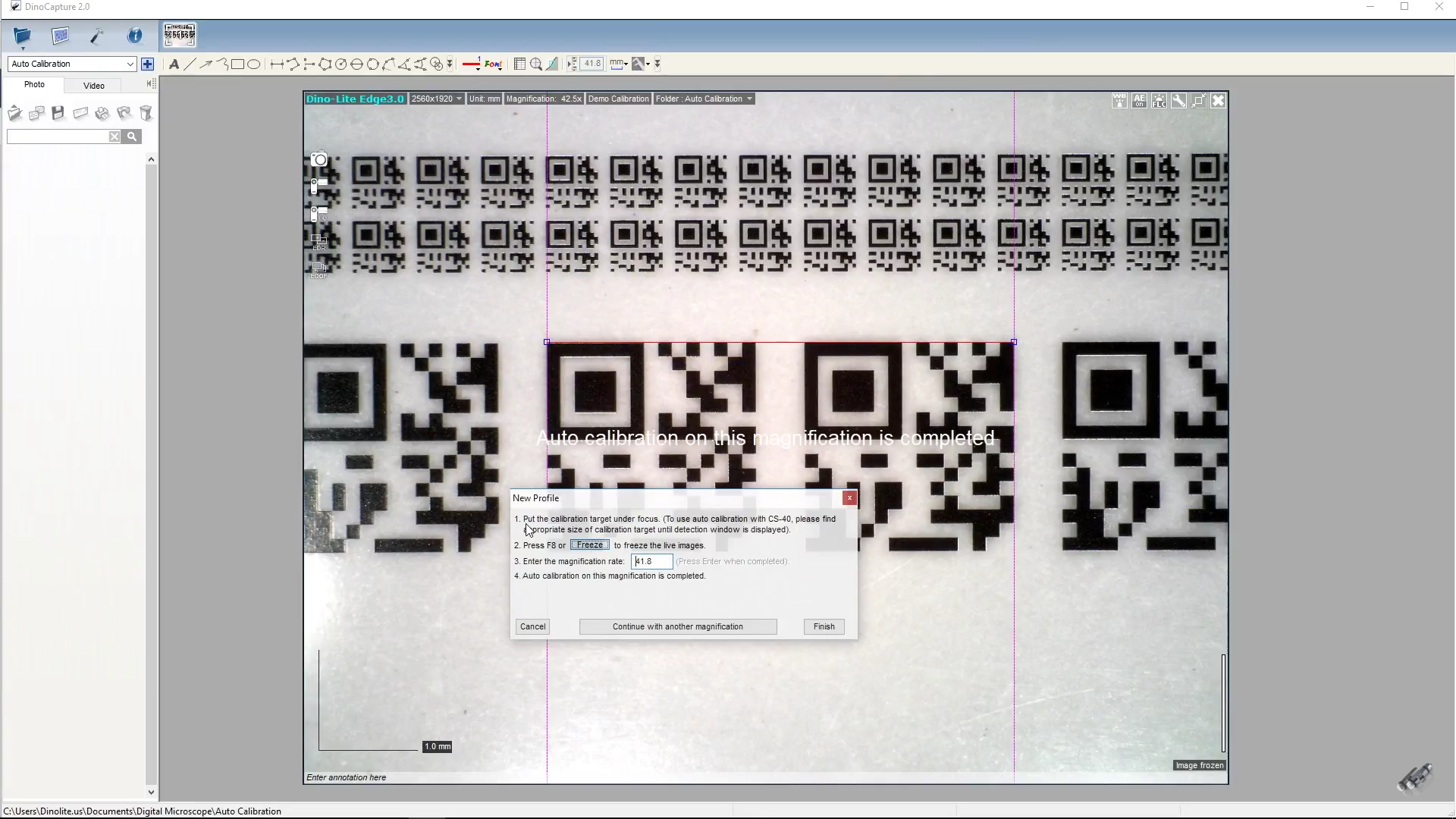The height and width of the screenshot is (819, 1456).
Task: Toggle the FLC lighting control icon
Action: pos(1159,101)
